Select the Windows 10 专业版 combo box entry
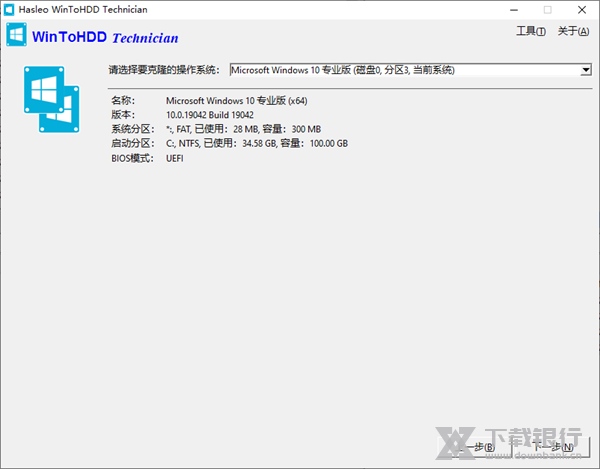This screenshot has width=600, height=469. click(410, 70)
